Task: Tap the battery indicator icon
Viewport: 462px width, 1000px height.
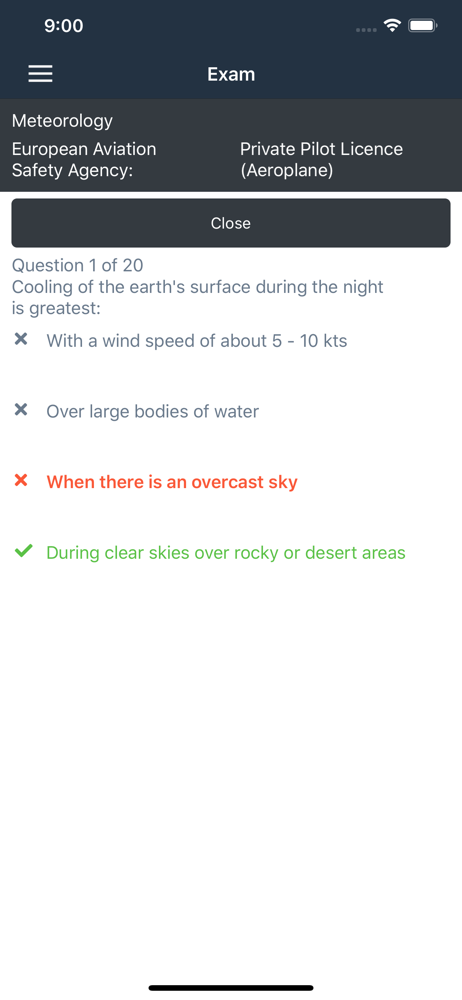Action: point(422,26)
